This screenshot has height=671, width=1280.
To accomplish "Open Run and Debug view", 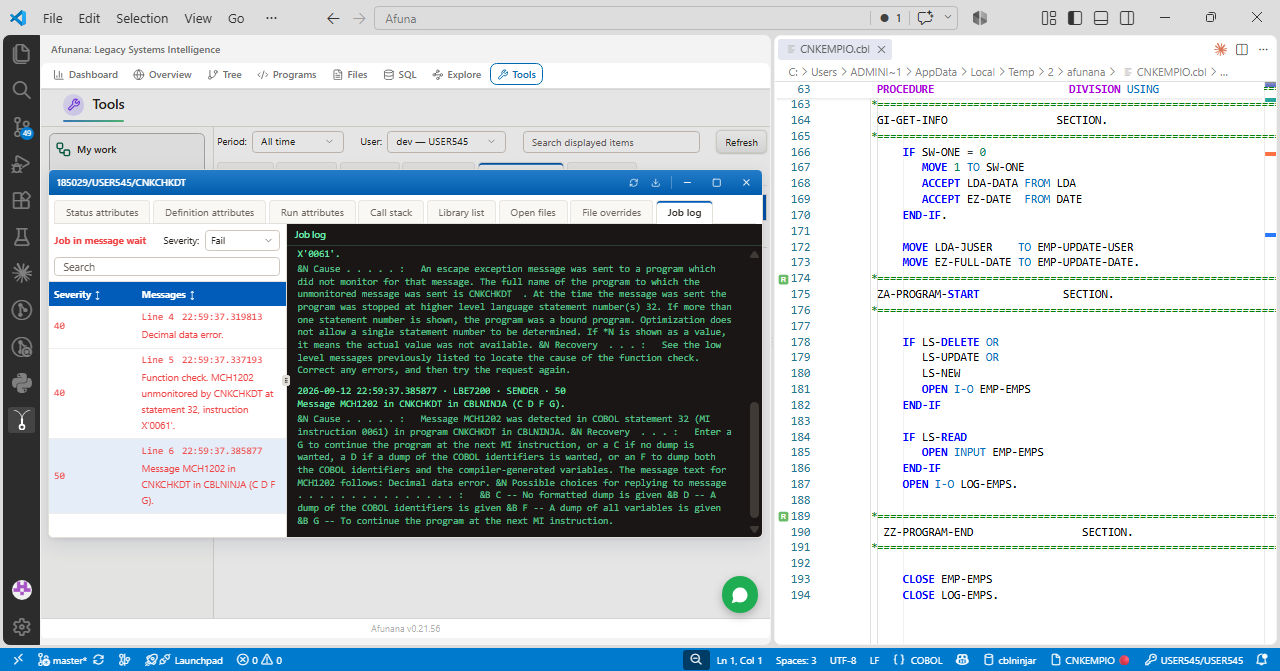I will (21, 164).
